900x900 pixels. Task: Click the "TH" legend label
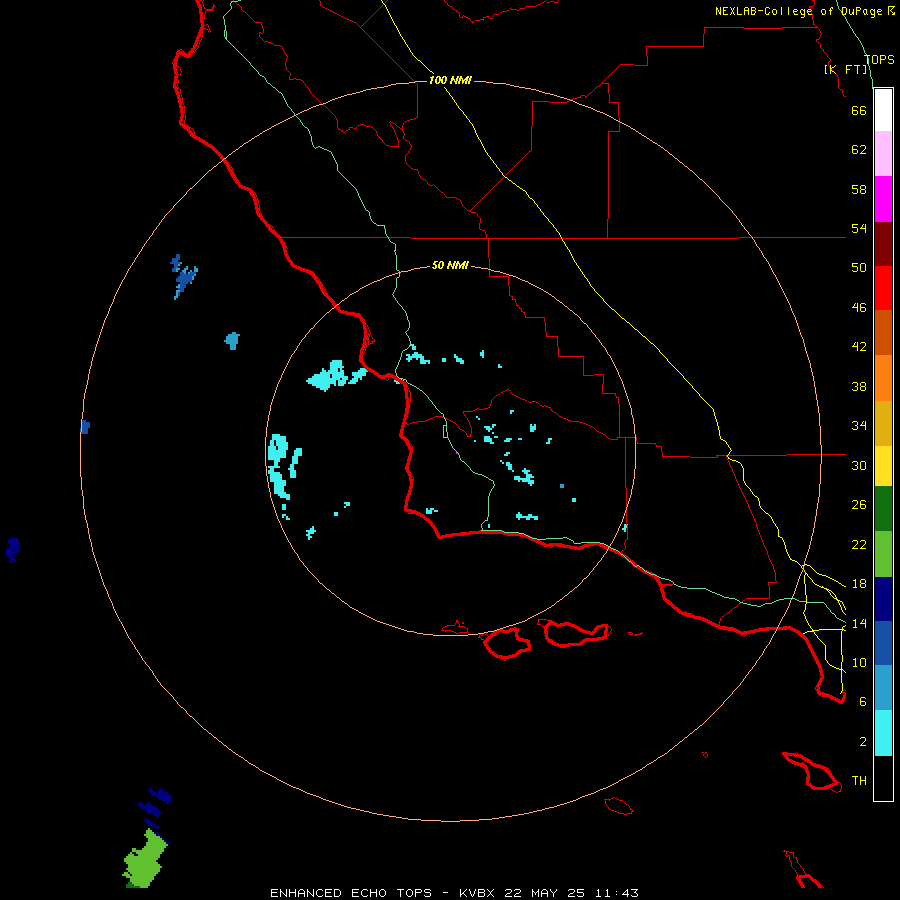(x=859, y=781)
